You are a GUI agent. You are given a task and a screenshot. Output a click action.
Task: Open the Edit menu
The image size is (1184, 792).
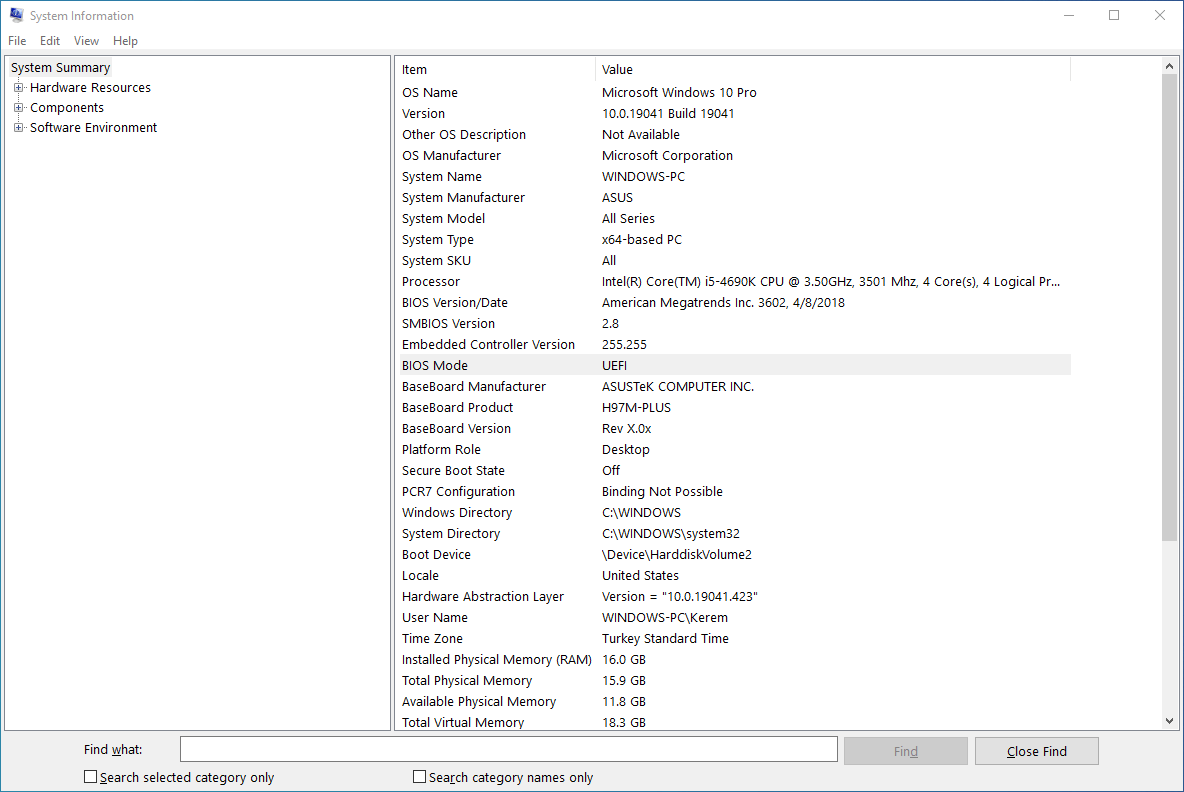[x=50, y=41]
